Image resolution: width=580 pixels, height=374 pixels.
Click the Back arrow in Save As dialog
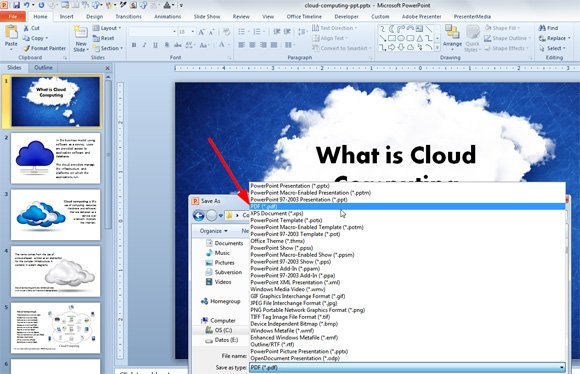(199, 215)
